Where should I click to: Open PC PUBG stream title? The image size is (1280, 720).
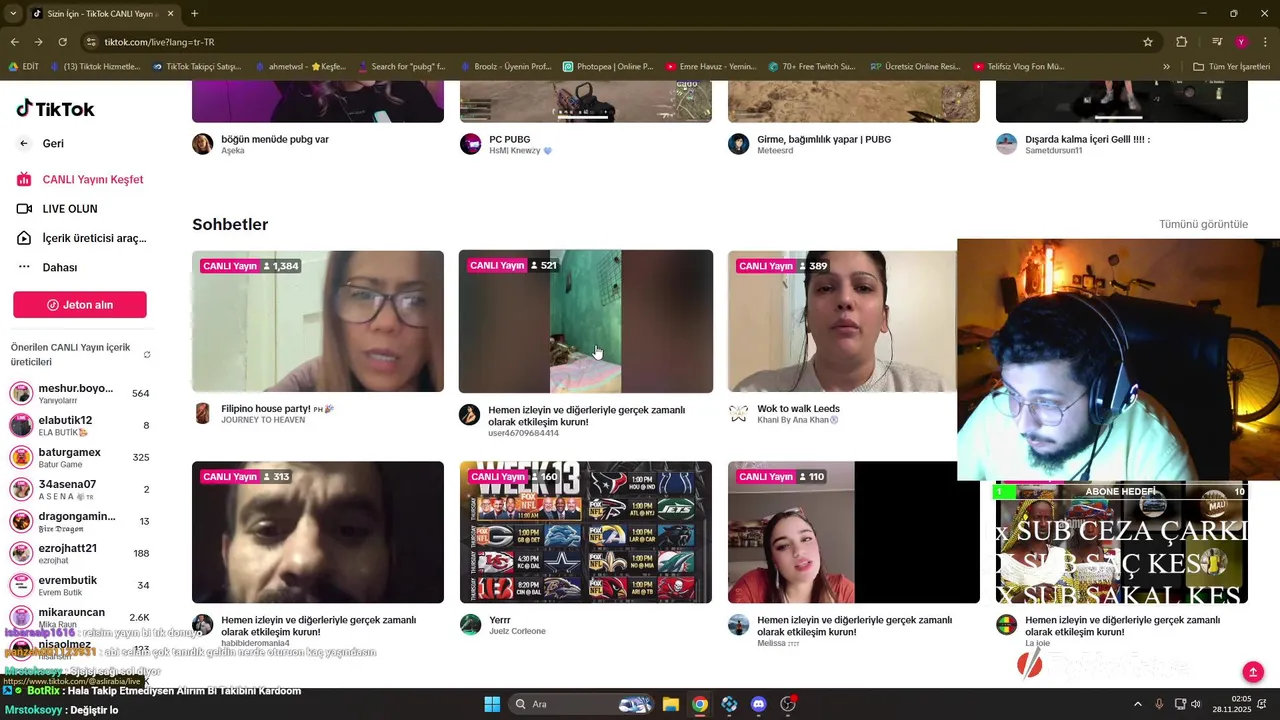(509, 139)
